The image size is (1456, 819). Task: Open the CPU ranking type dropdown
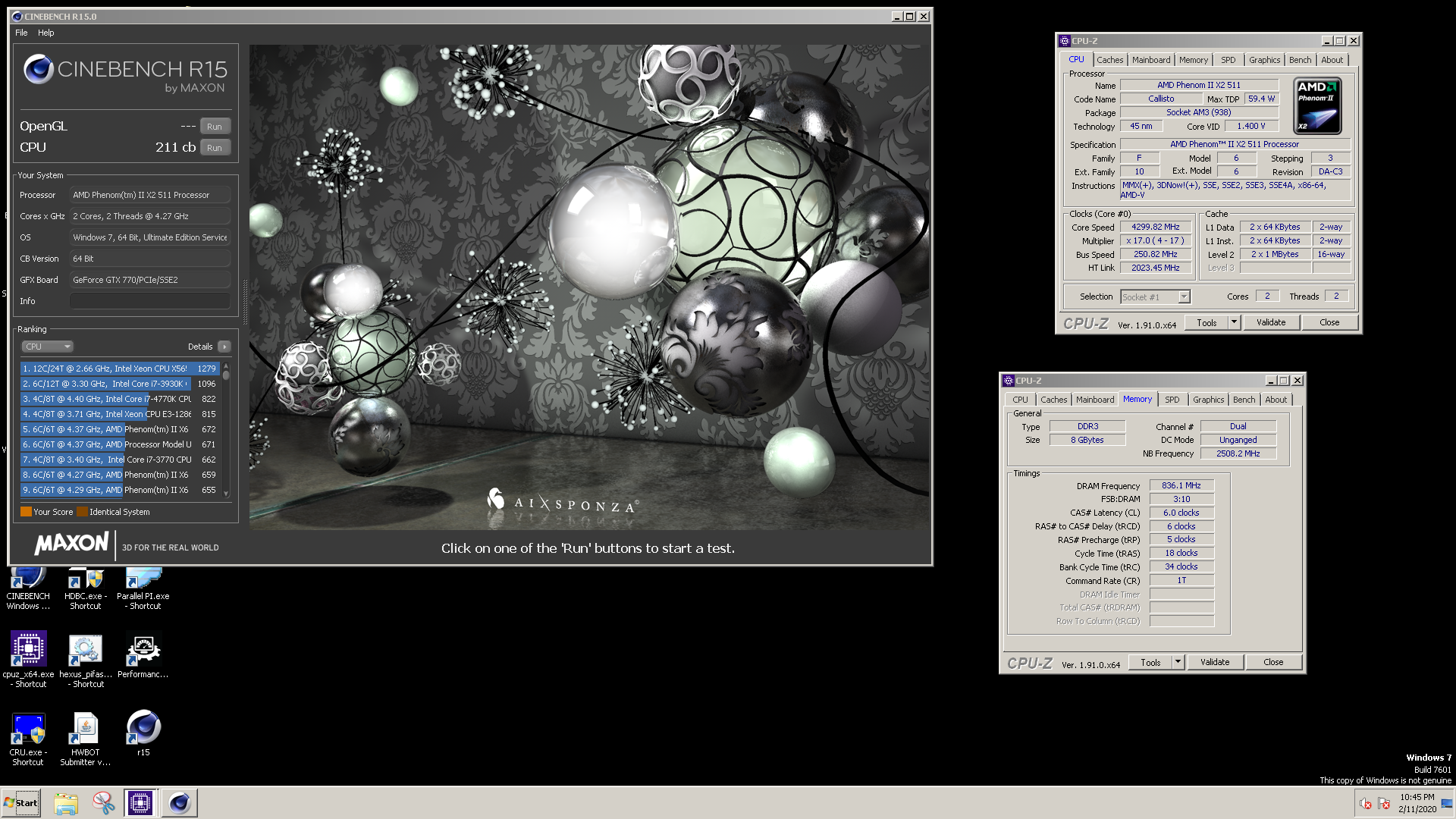coord(47,347)
